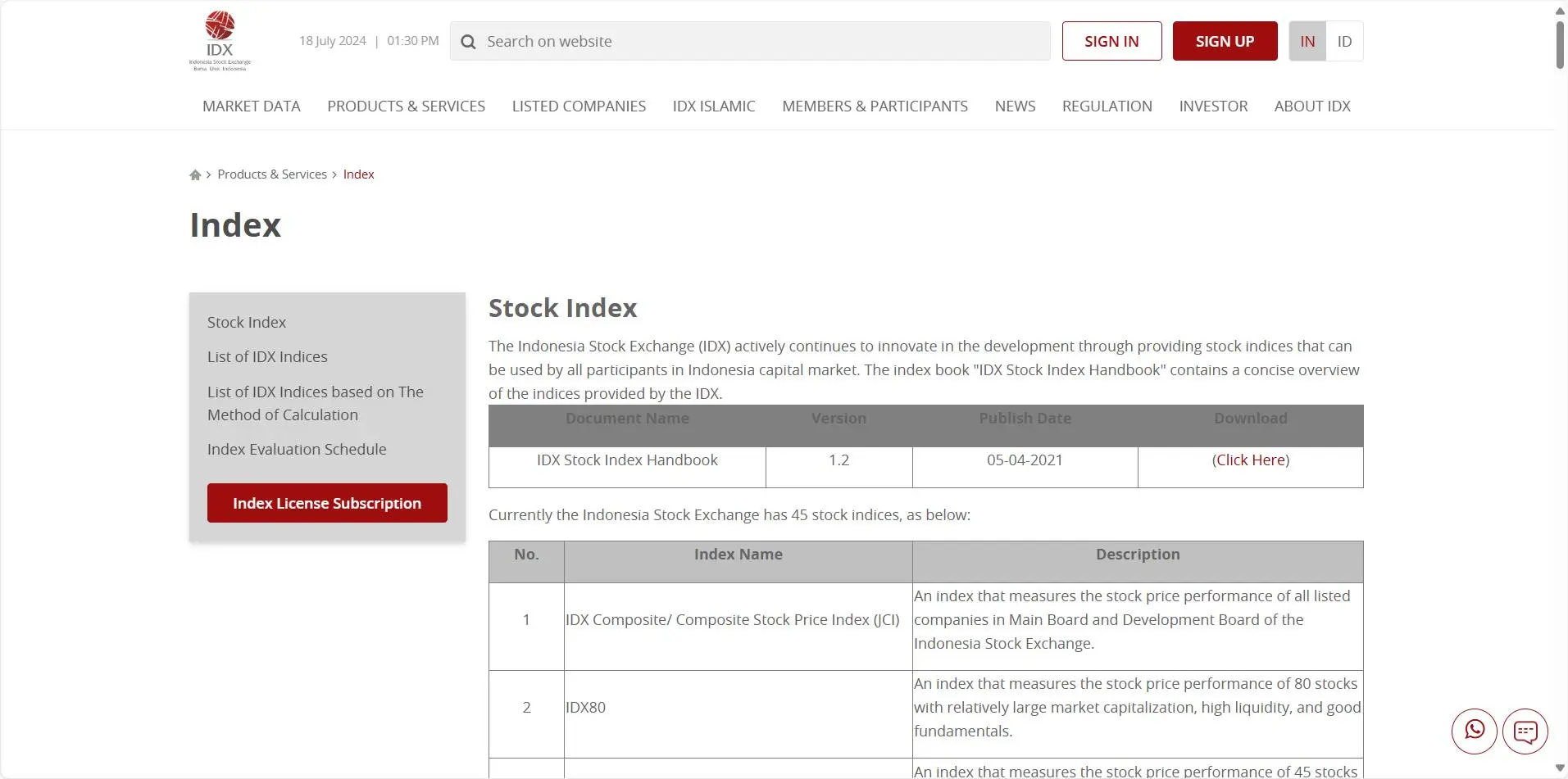This screenshot has width=1568, height=779.
Task: Click the IDX logo in the header
Action: click(220, 41)
